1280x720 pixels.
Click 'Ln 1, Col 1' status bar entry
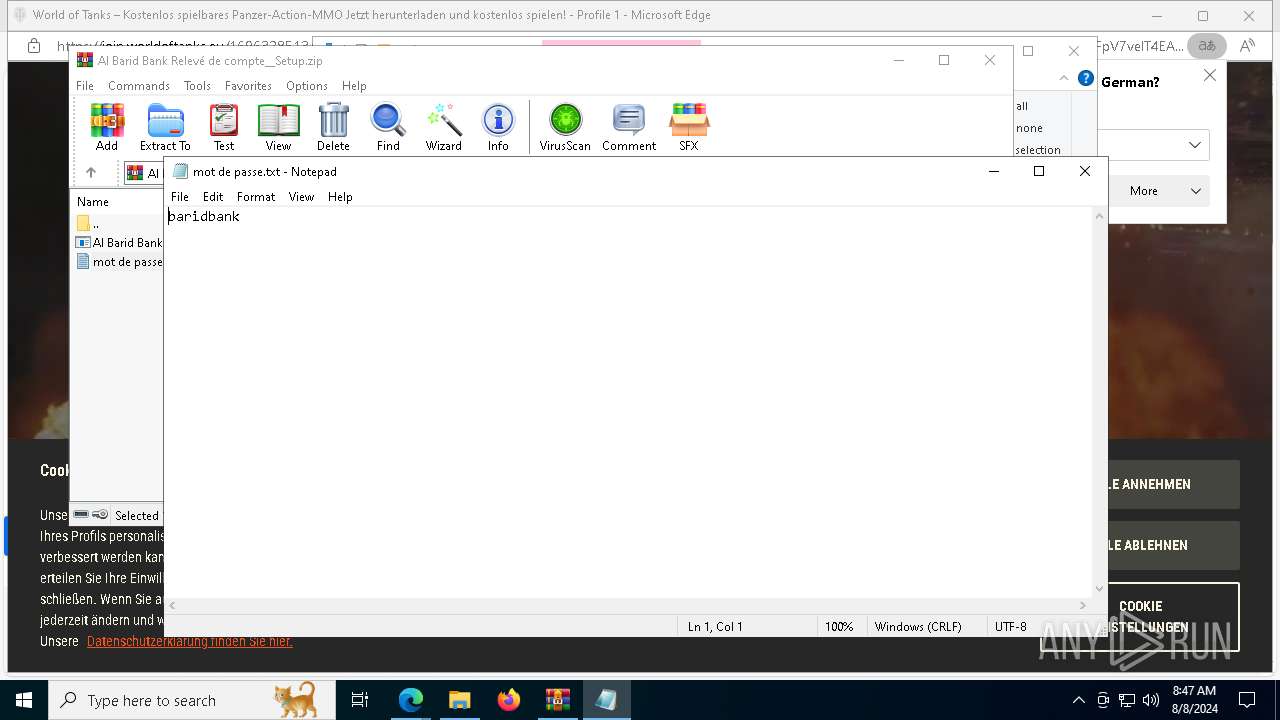tap(715, 627)
